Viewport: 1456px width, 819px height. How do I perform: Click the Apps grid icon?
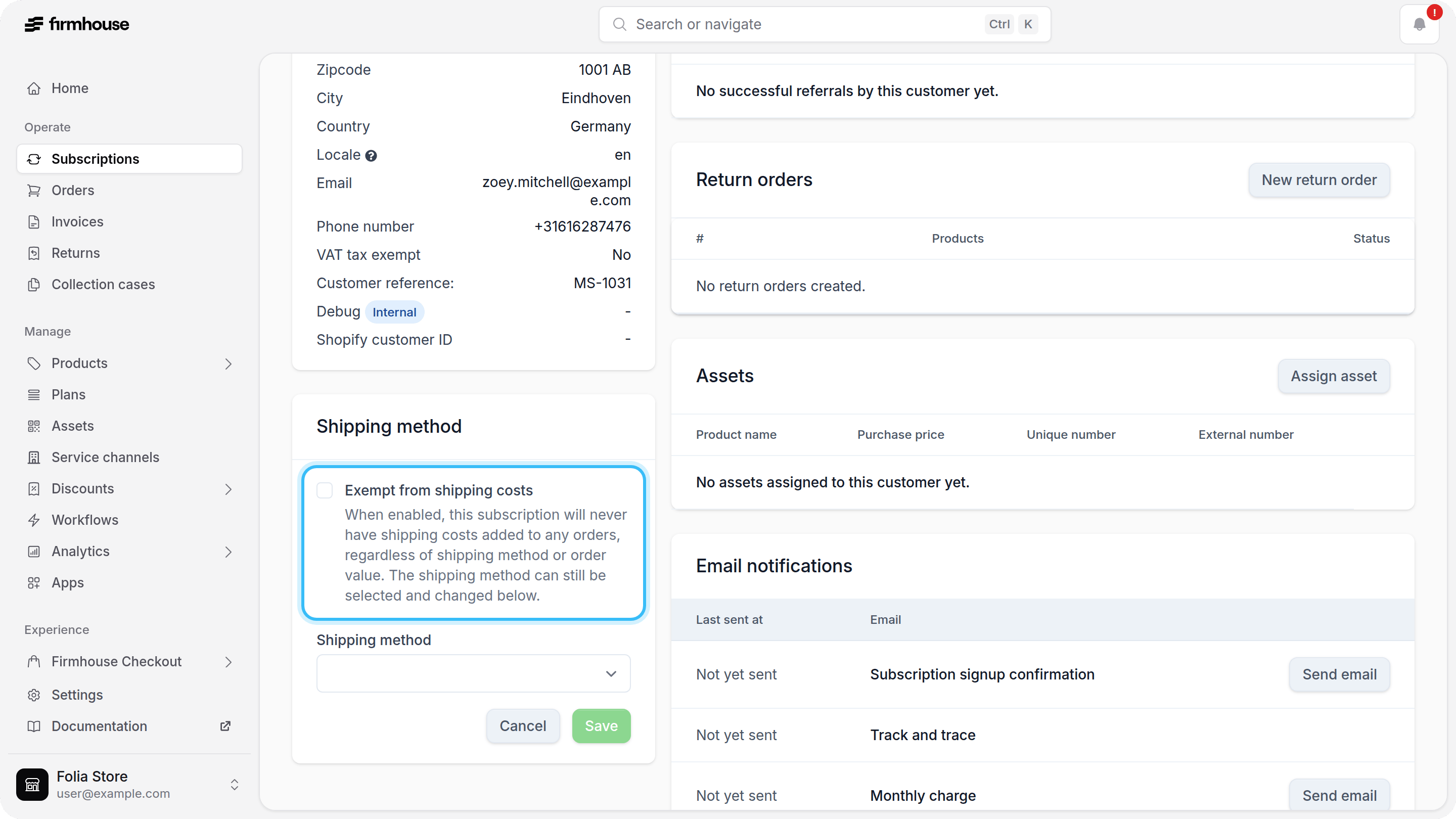[x=34, y=583]
